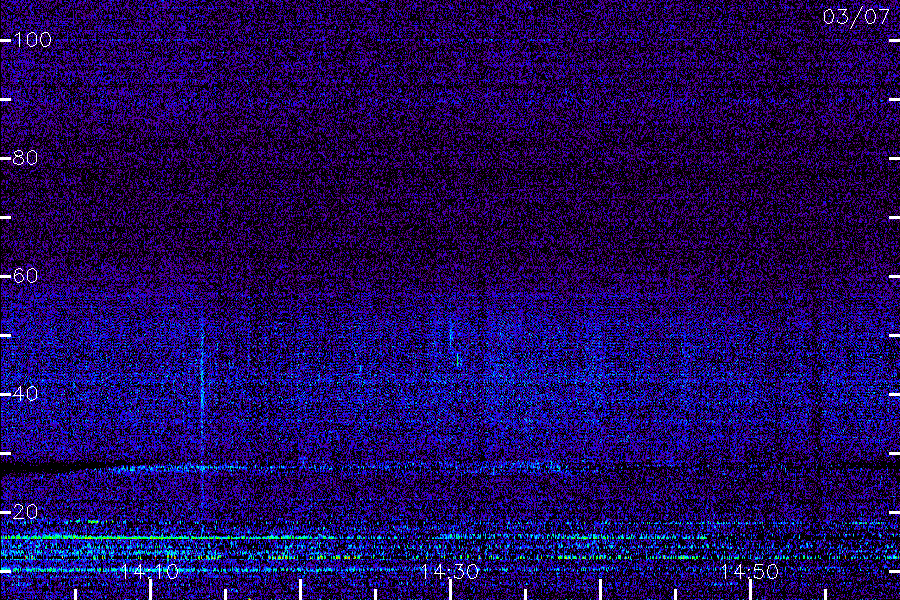Click the 14:10 time axis label
The width and height of the screenshot is (900, 600).
[x=149, y=572]
